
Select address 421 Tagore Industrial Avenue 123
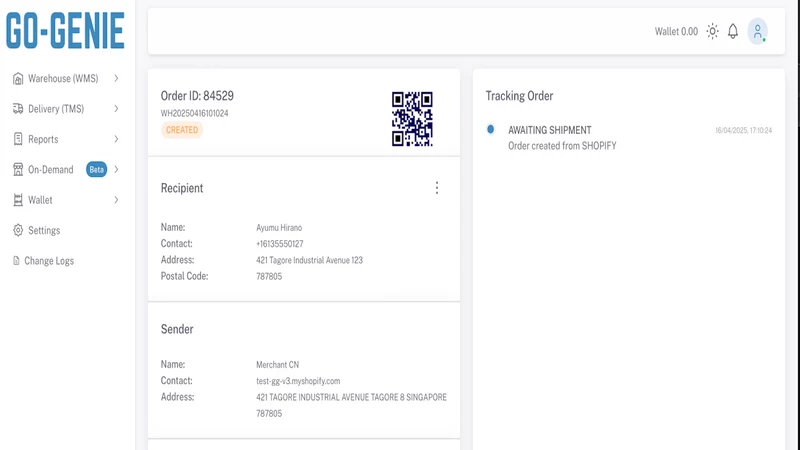(x=309, y=260)
